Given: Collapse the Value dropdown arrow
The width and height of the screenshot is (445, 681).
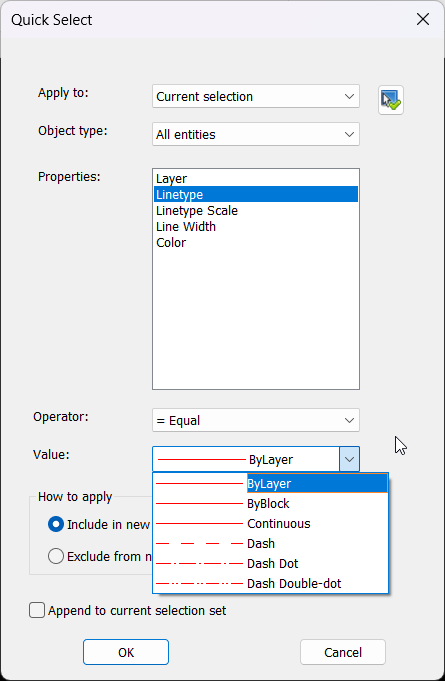Looking at the screenshot, I should click(349, 459).
